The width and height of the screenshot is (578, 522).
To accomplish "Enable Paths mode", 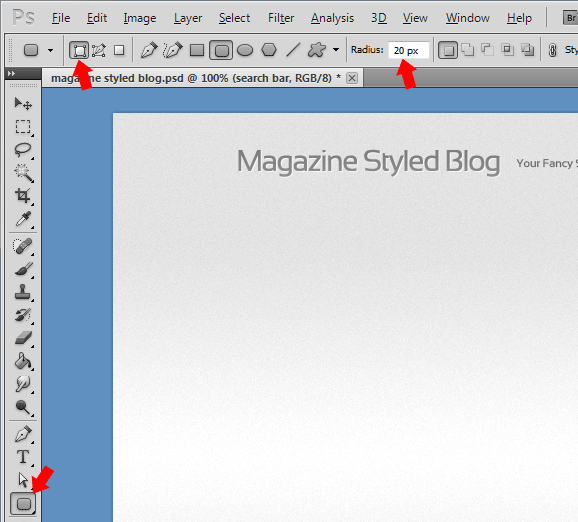I will pyautogui.click(x=99, y=50).
